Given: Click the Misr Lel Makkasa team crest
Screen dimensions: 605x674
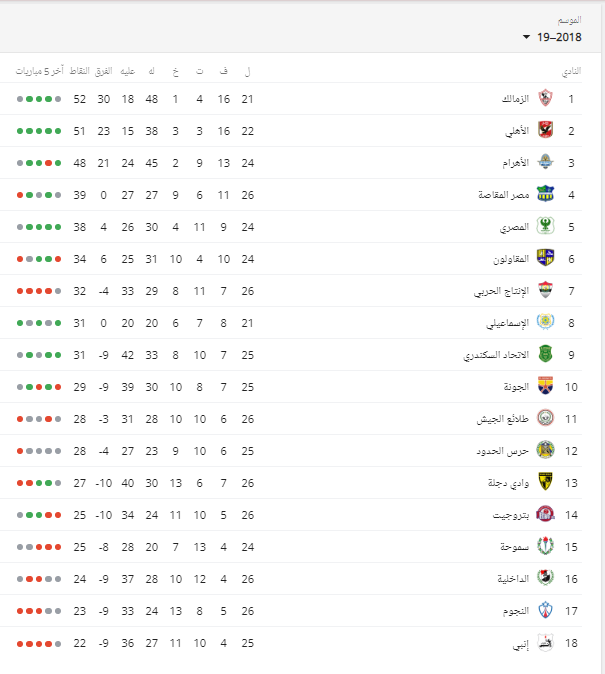Looking at the screenshot, I should click(x=545, y=194).
